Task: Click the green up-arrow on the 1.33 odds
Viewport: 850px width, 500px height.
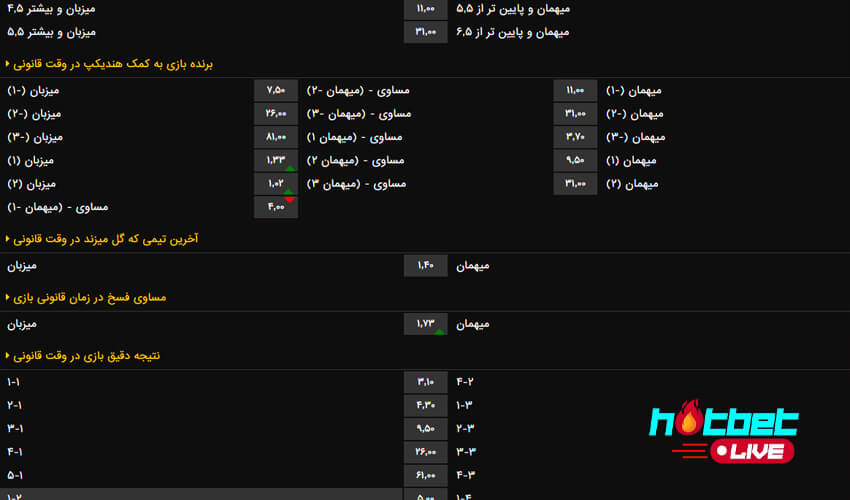Action: [289, 168]
